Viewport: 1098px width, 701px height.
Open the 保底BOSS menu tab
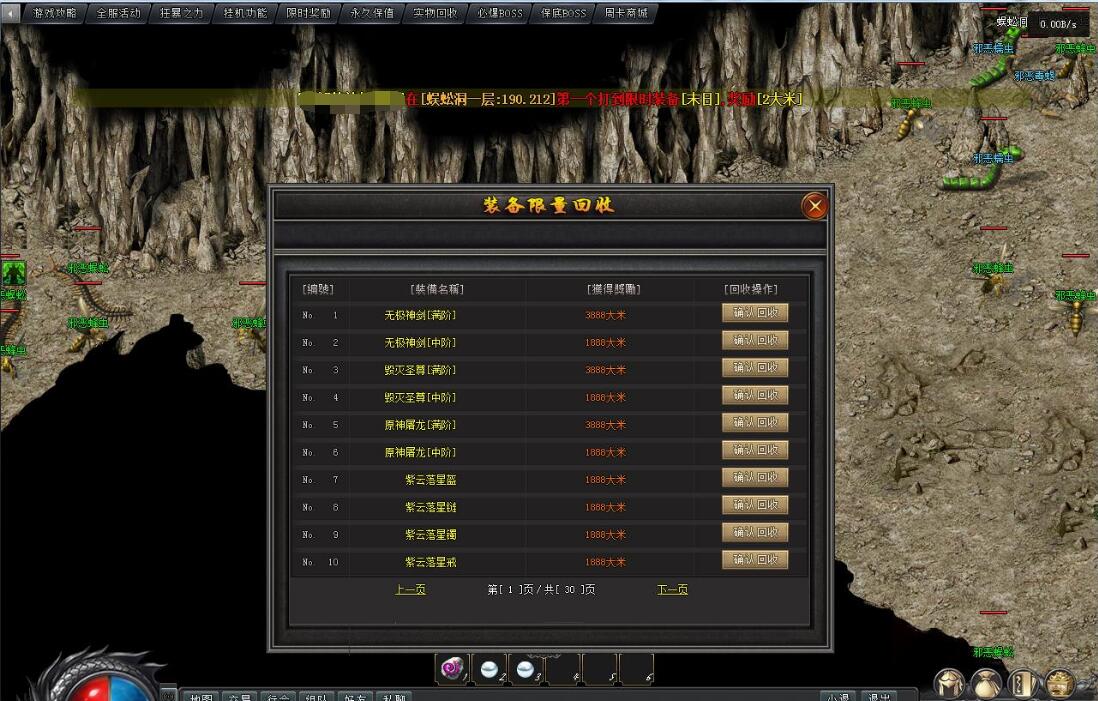coord(563,13)
